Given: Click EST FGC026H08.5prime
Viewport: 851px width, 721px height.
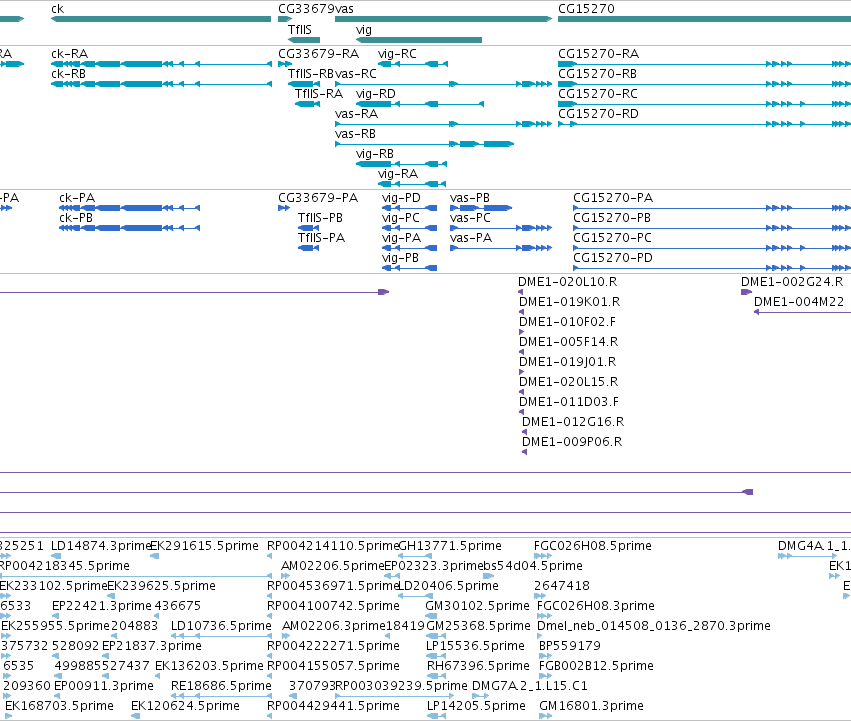Looking at the screenshot, I should (x=543, y=556).
